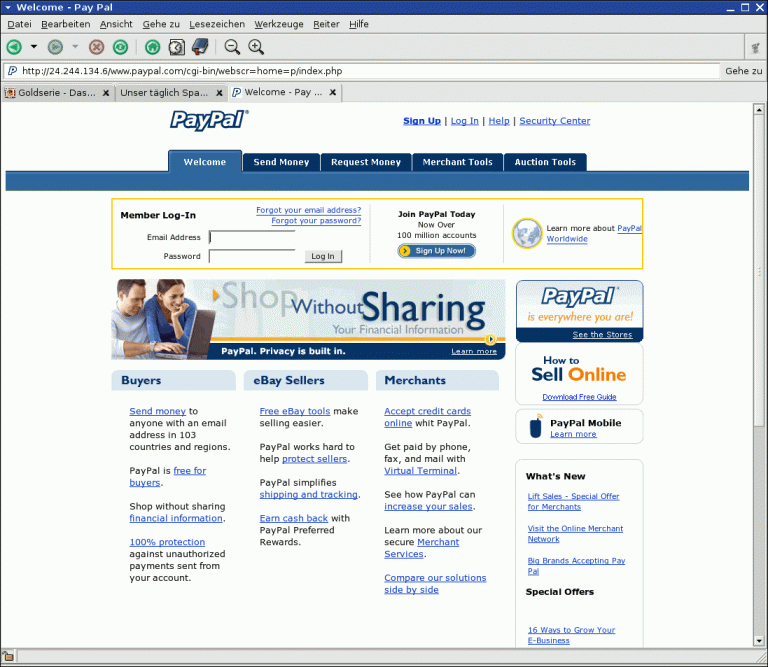Click the green Back navigation arrow
This screenshot has height=667, width=768.
14,47
